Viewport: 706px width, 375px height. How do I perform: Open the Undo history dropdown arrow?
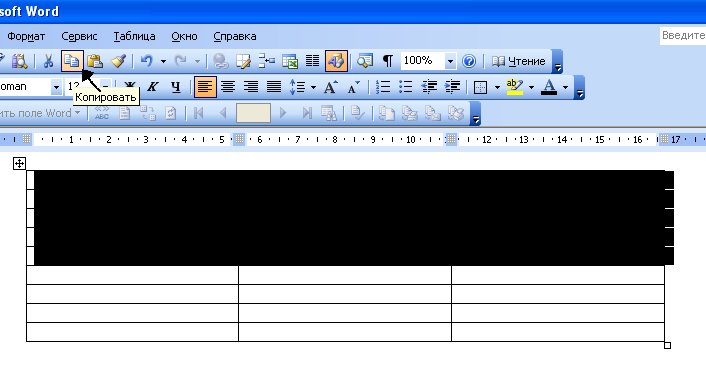pos(163,61)
